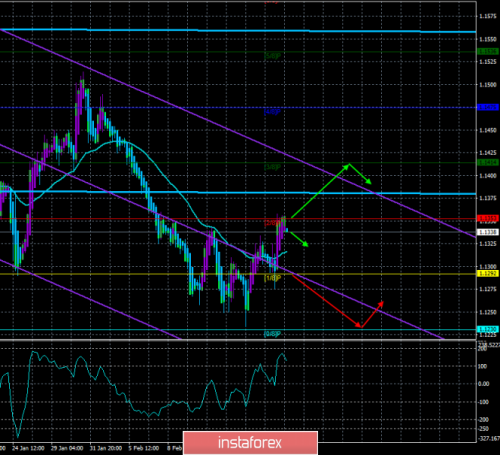Select the 1.1250 price axis label
The image size is (500, 455).
coord(488,312)
